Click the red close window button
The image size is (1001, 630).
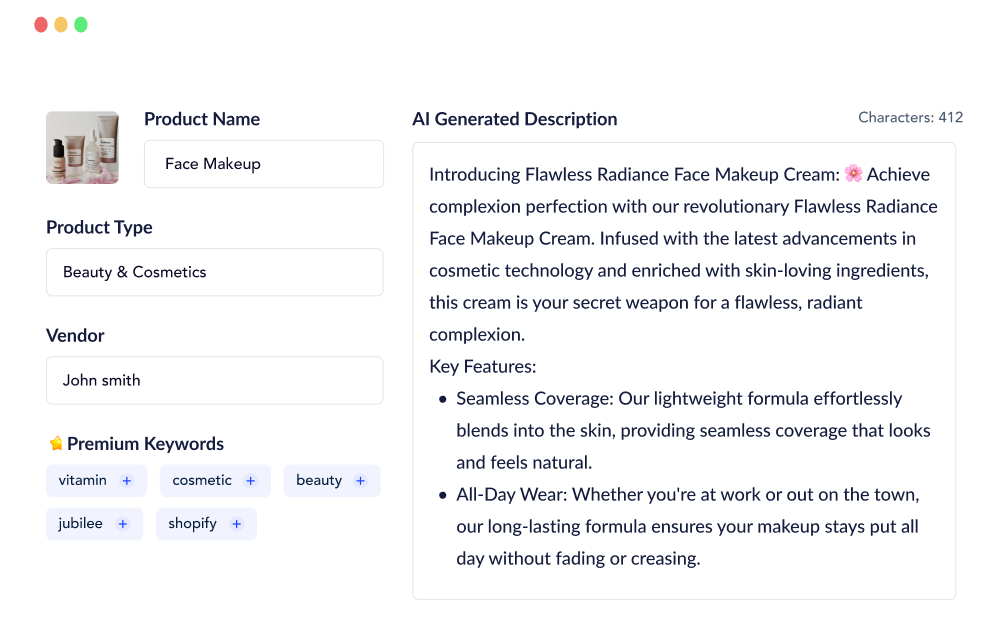point(39,24)
